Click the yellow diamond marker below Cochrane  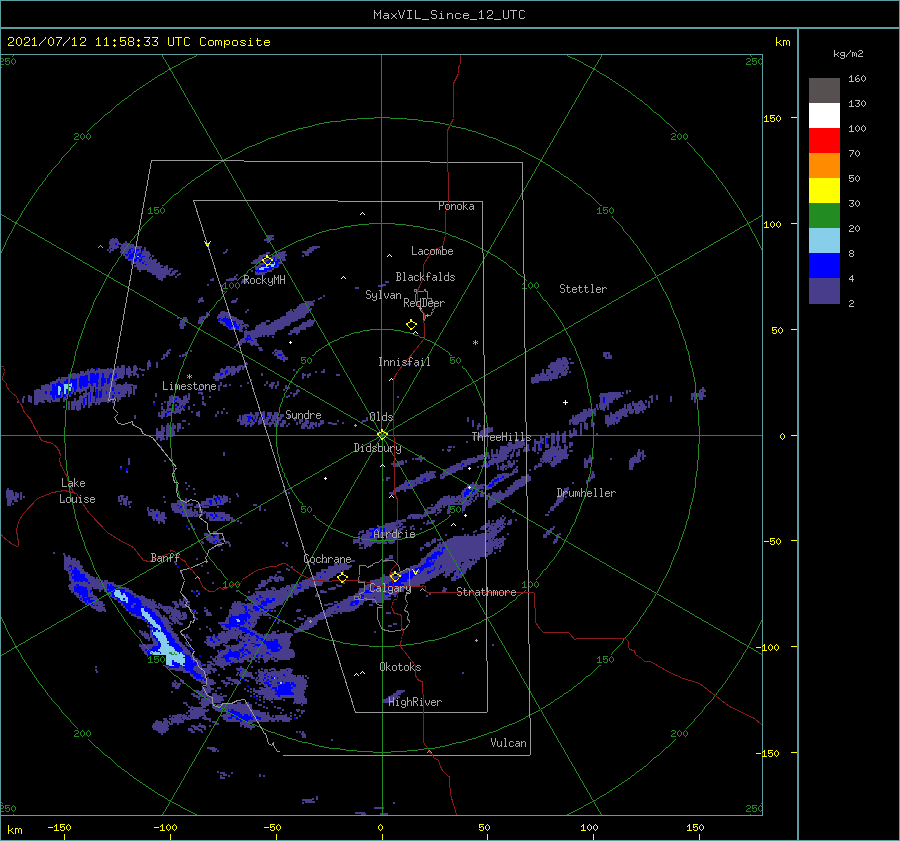(343, 578)
